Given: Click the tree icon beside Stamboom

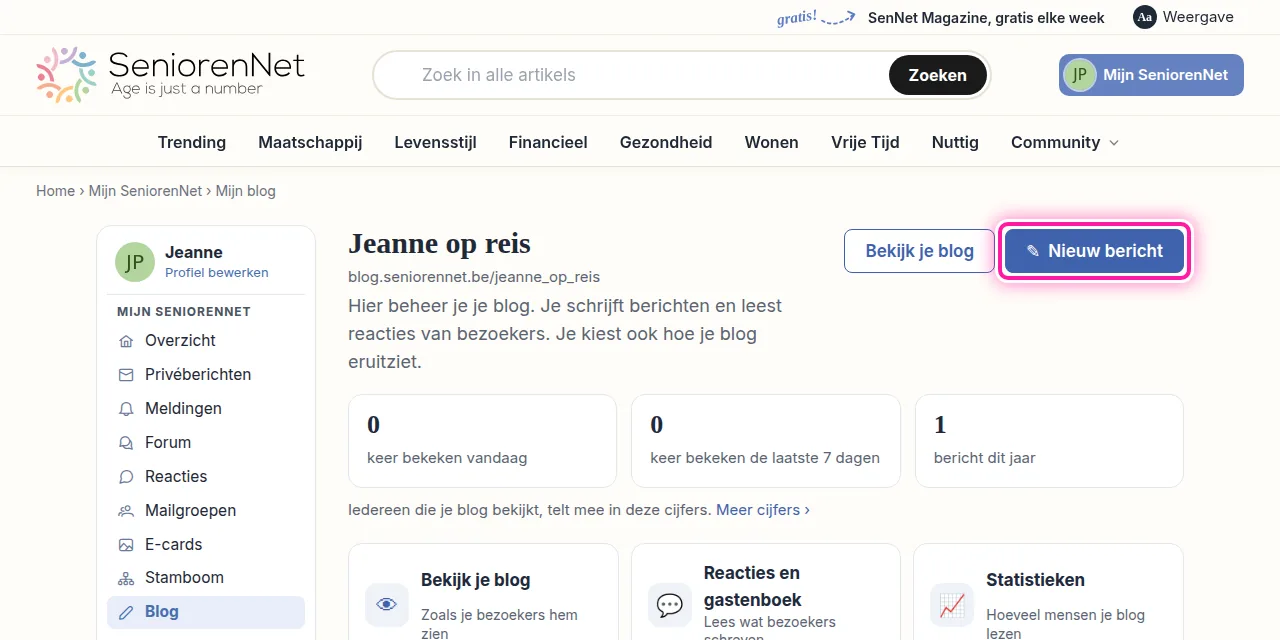Looking at the screenshot, I should click(126, 578).
